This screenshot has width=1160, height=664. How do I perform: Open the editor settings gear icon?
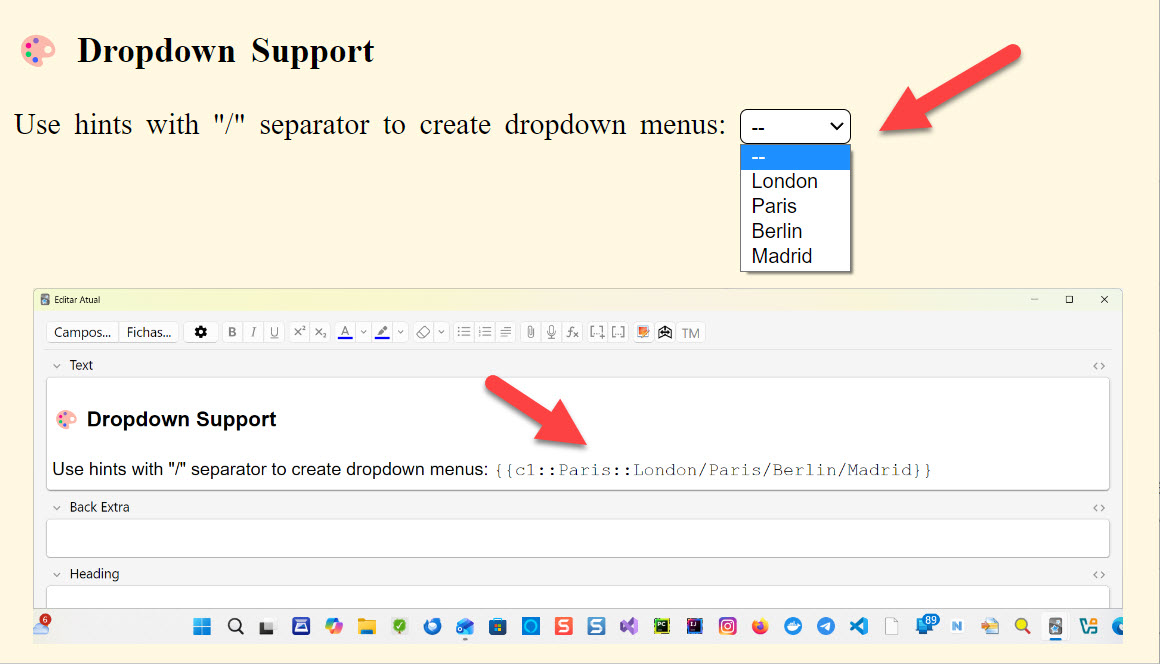[x=201, y=332]
